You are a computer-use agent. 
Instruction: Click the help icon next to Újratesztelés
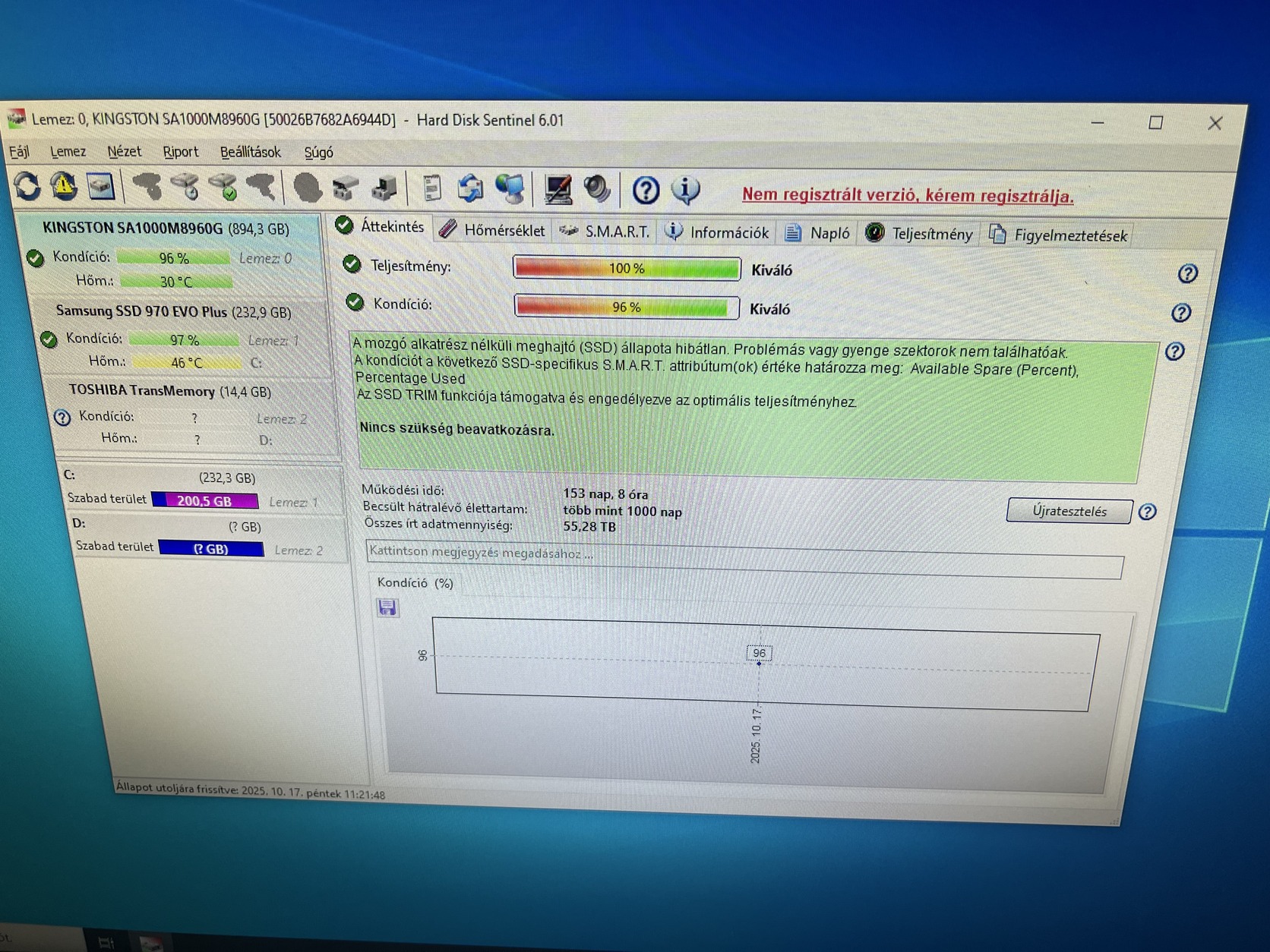[x=1148, y=512]
